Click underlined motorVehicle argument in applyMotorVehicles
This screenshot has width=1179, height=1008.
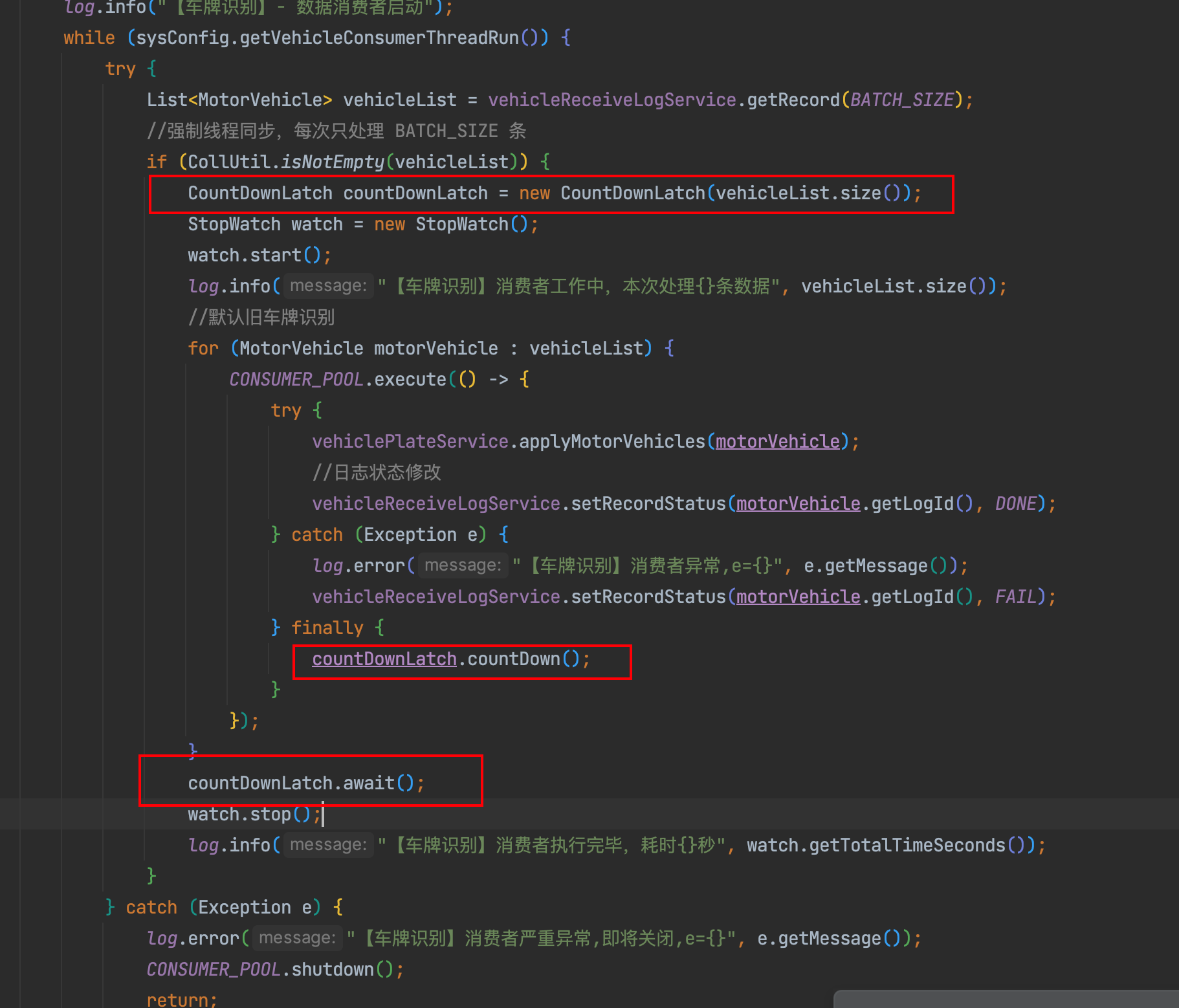pyautogui.click(x=777, y=441)
